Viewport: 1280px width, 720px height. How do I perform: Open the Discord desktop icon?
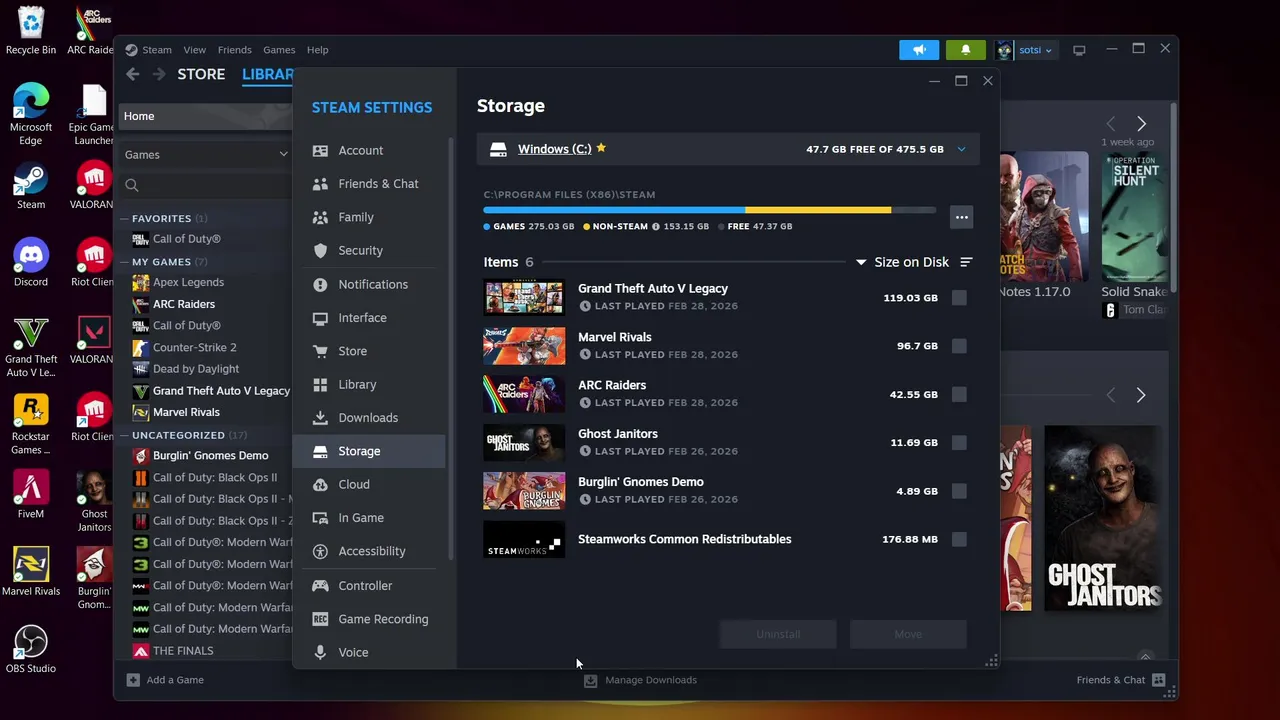[31, 262]
